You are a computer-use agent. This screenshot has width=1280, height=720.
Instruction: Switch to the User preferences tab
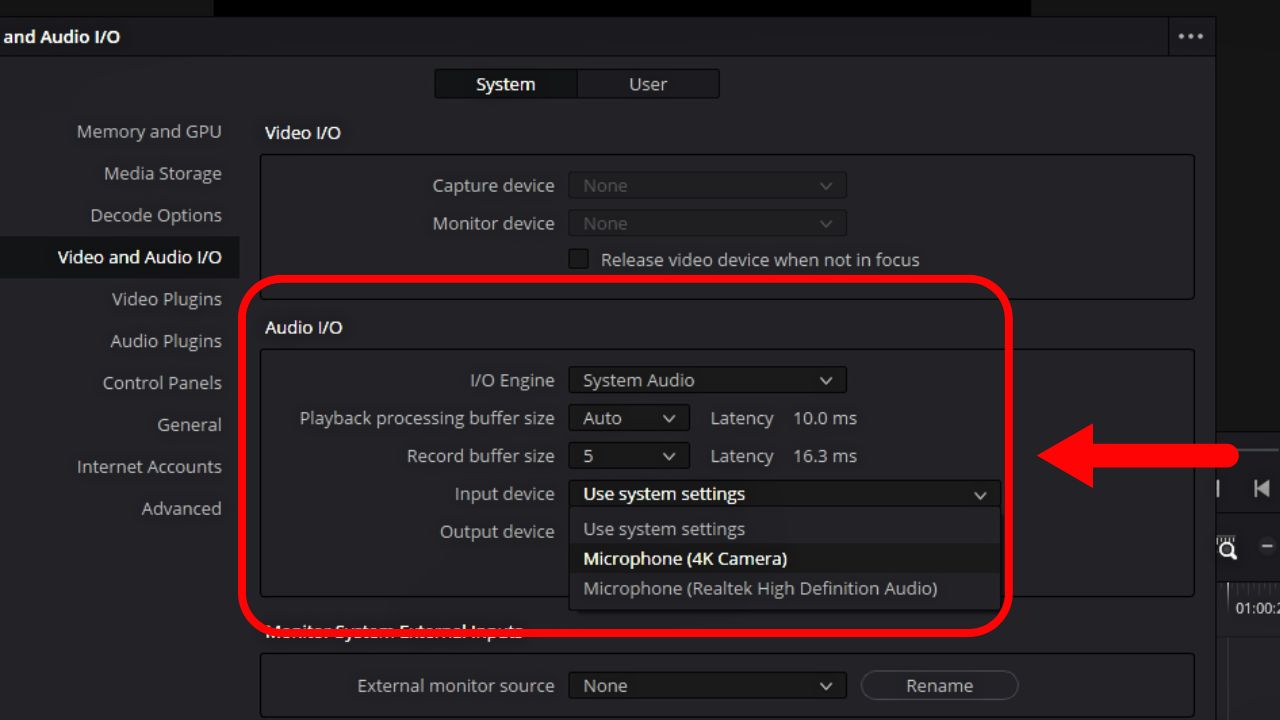(x=648, y=84)
